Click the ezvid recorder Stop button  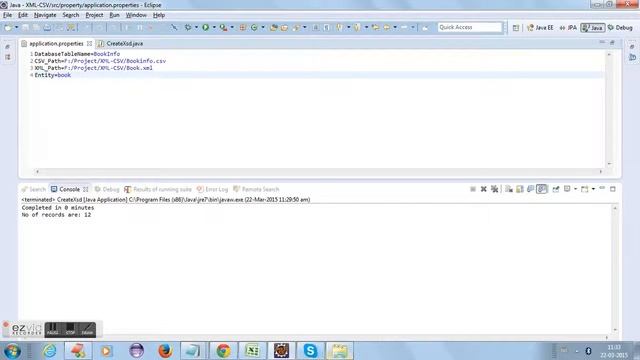tap(70, 329)
